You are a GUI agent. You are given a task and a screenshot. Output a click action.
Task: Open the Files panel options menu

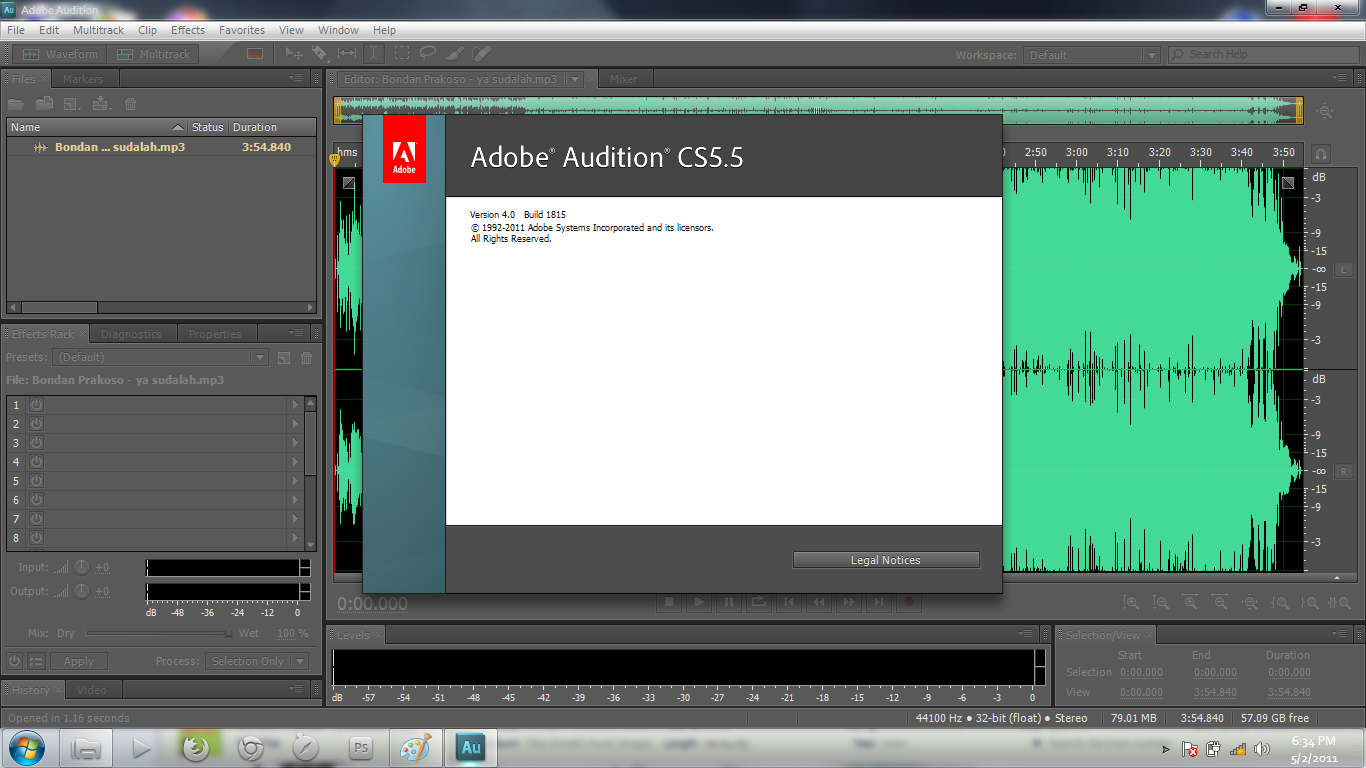(296, 78)
